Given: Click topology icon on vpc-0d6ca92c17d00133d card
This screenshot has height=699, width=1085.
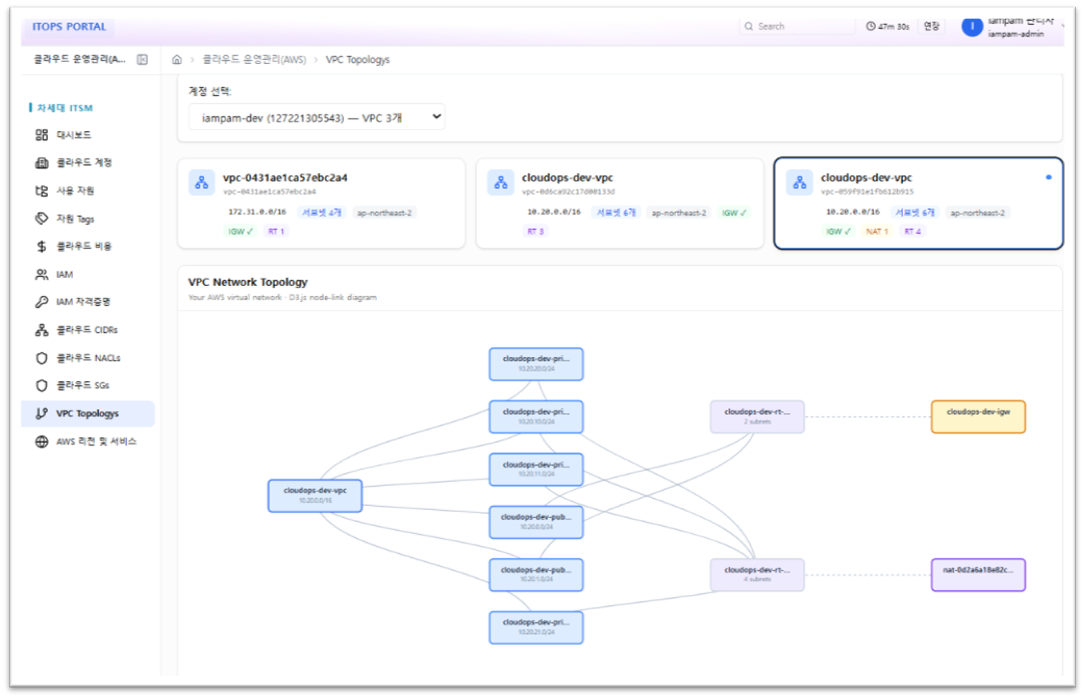Looking at the screenshot, I should point(500,183).
